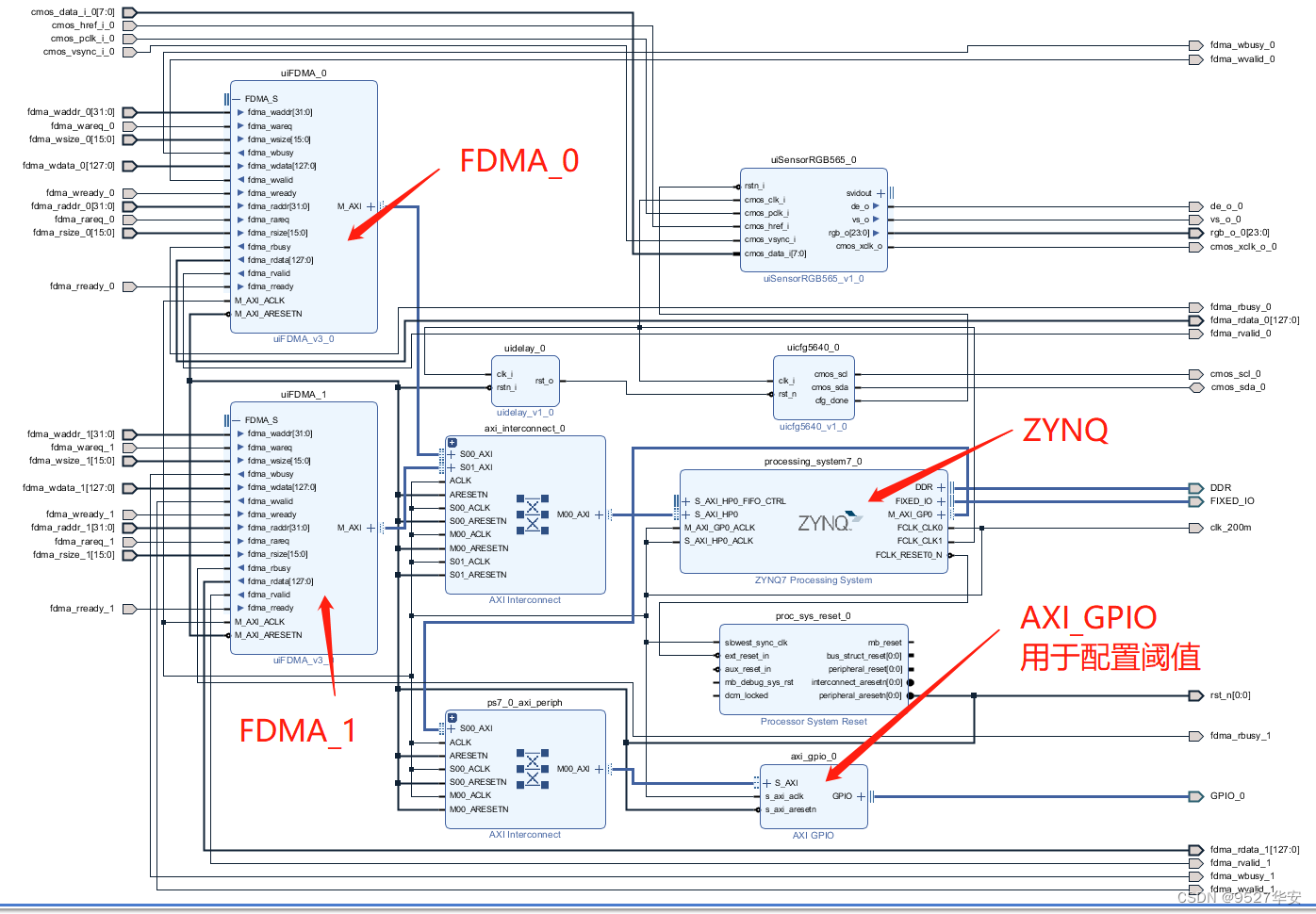Click the FCLK_CLK0 pin label
This screenshot has width=1316, height=914.
(920, 528)
